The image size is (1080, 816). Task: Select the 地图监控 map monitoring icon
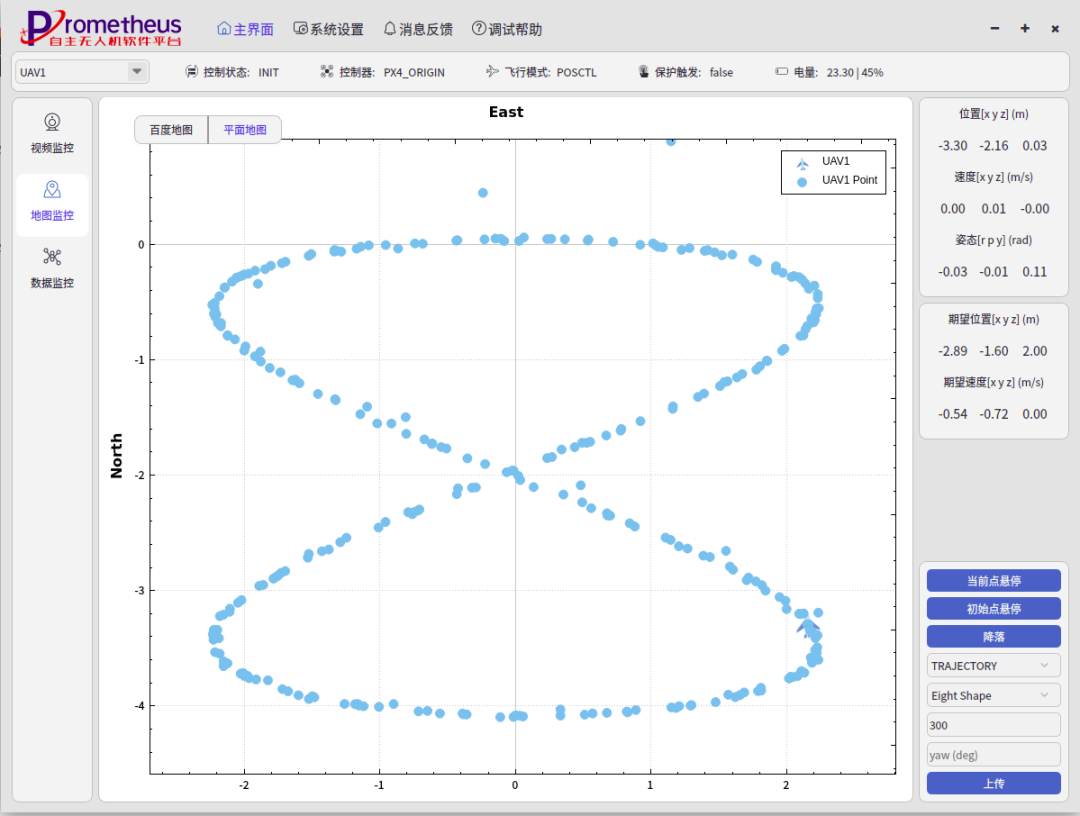click(x=52, y=191)
